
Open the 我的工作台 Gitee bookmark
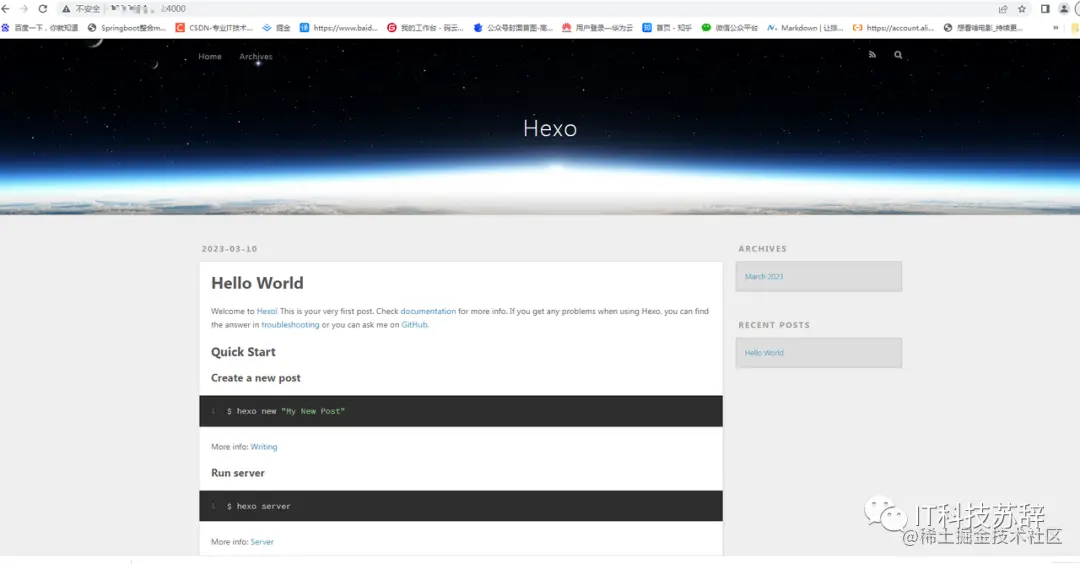coord(425,28)
